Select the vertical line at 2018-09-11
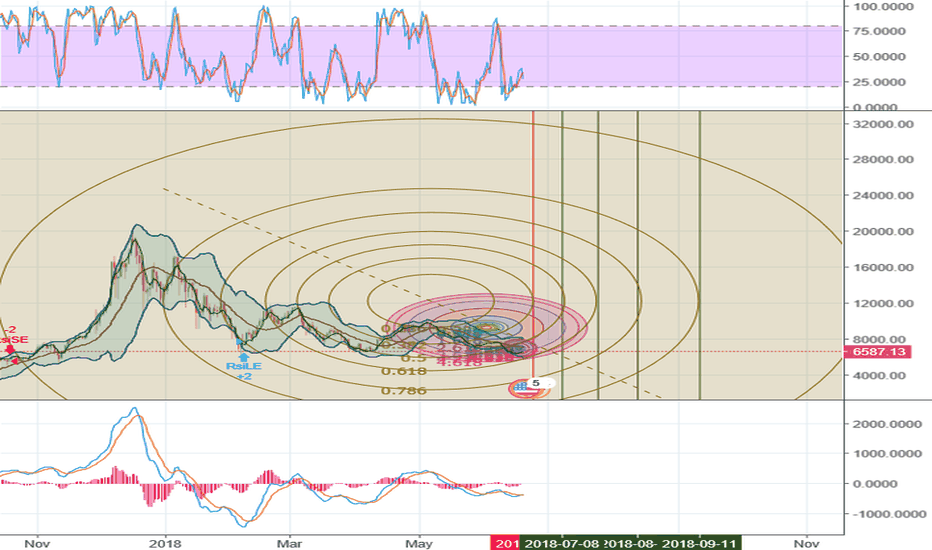Screen dimensions: 932x550 click(x=700, y=255)
